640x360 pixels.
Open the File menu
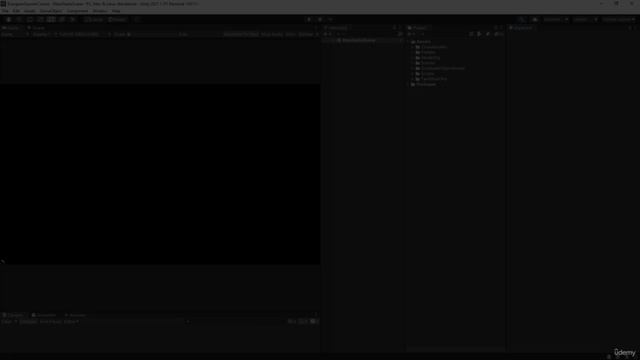[x=5, y=11]
